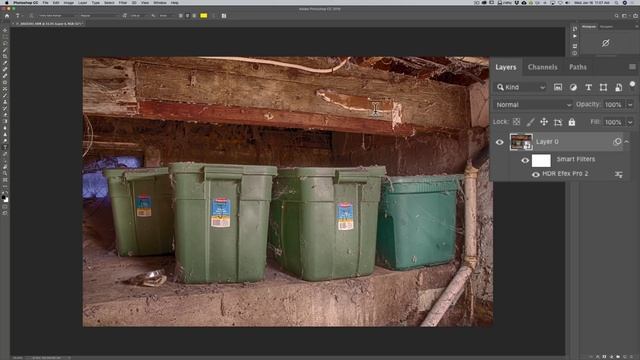The image size is (640, 360).
Task: Open the Filter menu
Action: 122,2
